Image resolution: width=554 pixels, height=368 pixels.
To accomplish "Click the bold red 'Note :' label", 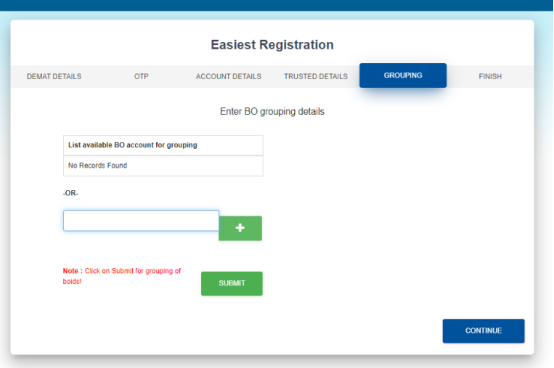I will [x=73, y=271].
